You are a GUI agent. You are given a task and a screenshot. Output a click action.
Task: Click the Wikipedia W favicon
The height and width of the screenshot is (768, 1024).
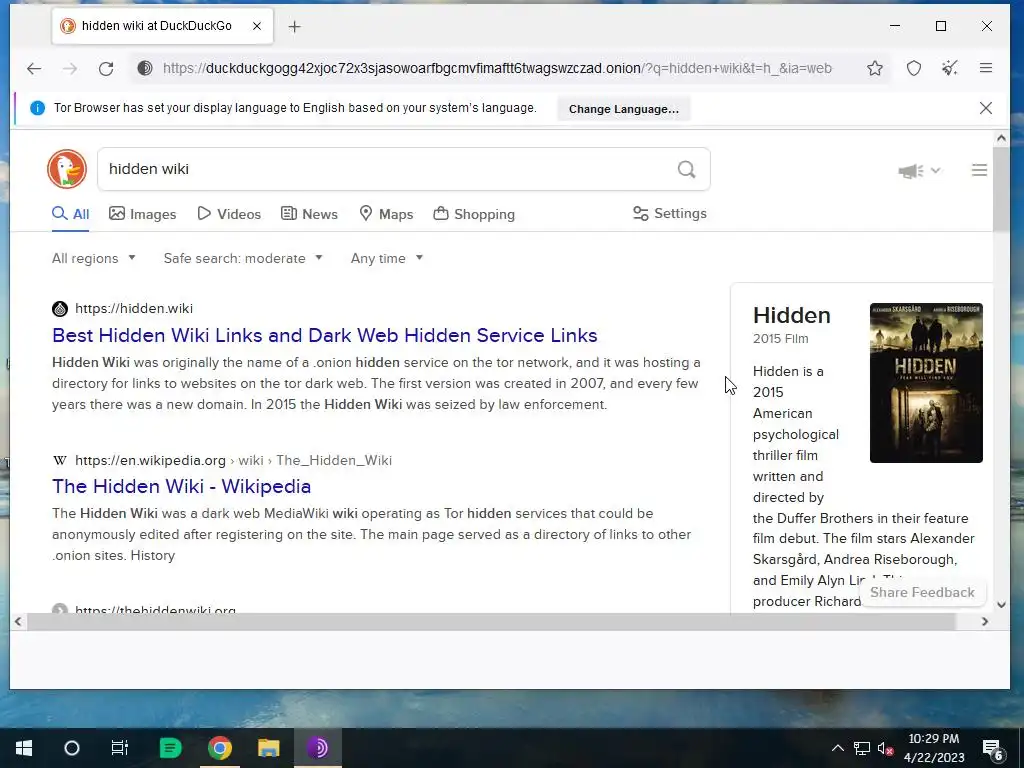click(x=59, y=460)
